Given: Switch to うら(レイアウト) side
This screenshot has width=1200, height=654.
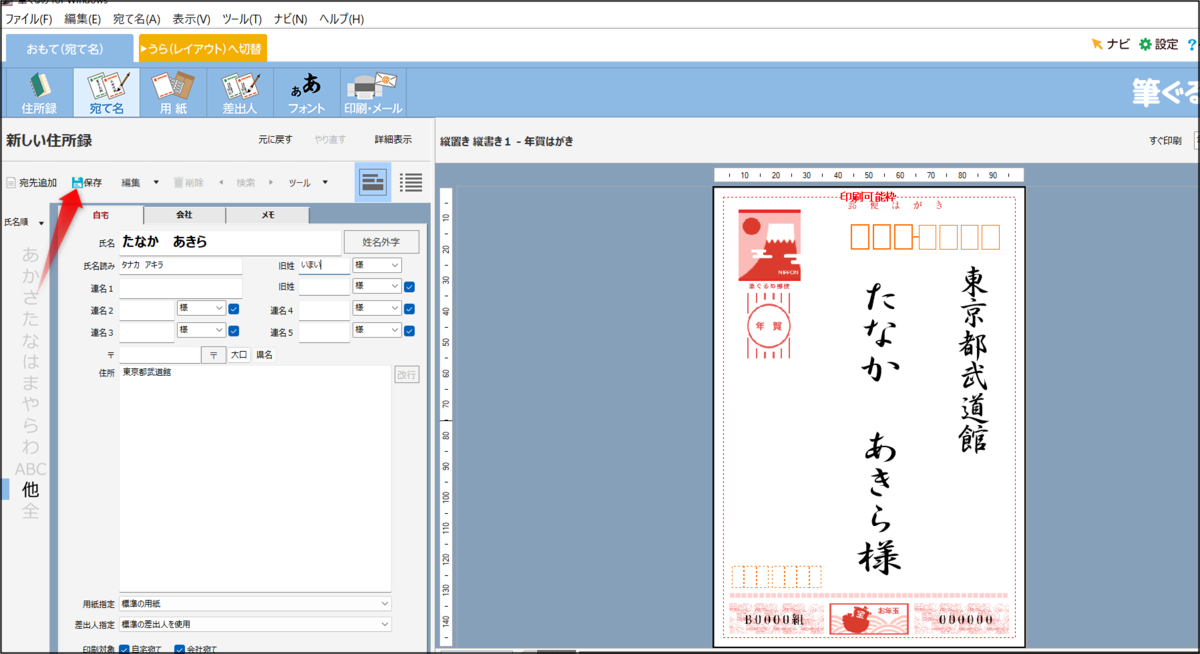Looking at the screenshot, I should pyautogui.click(x=202, y=48).
